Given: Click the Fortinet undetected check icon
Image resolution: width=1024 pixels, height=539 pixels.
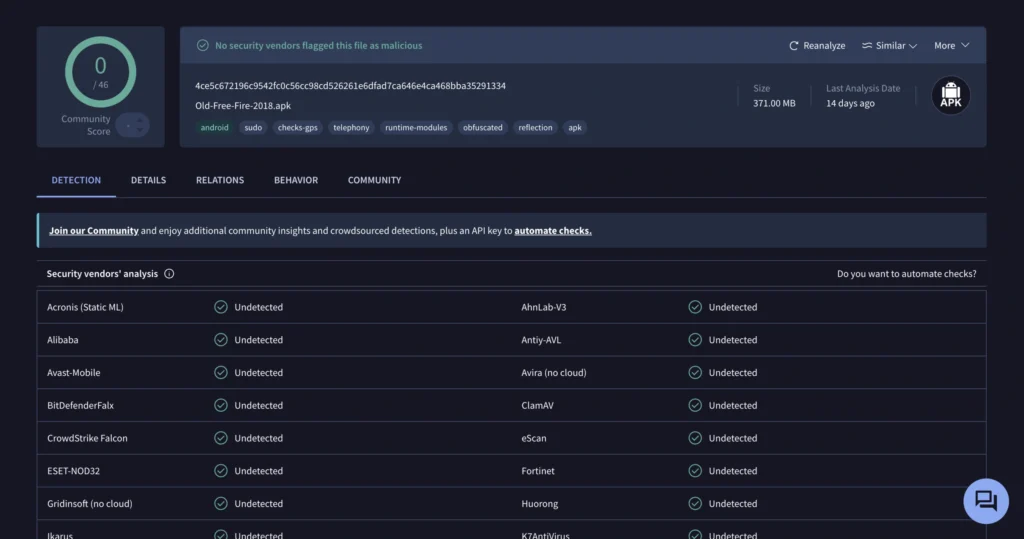Looking at the screenshot, I should (x=695, y=470).
